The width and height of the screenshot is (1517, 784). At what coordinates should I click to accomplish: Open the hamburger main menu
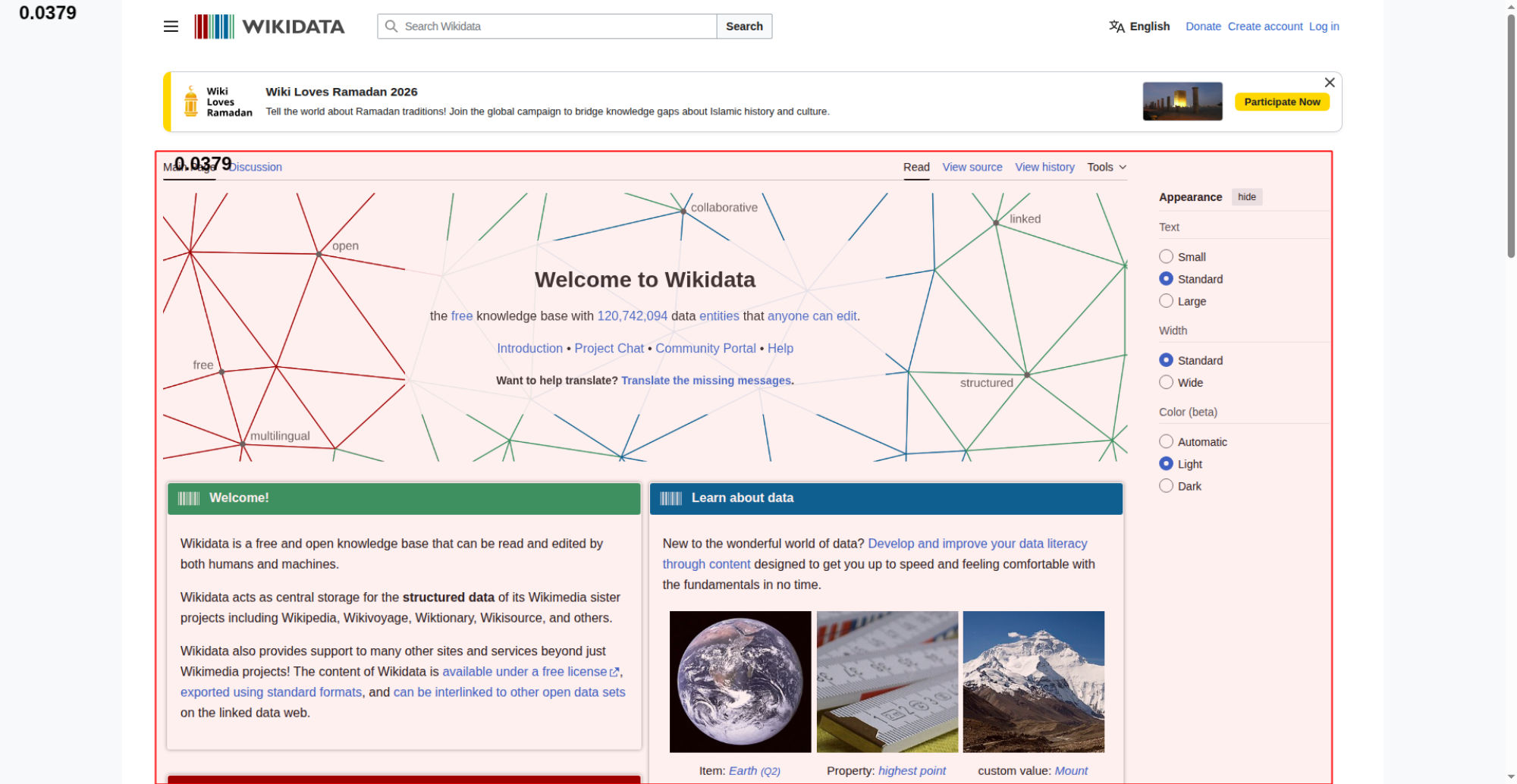(171, 27)
